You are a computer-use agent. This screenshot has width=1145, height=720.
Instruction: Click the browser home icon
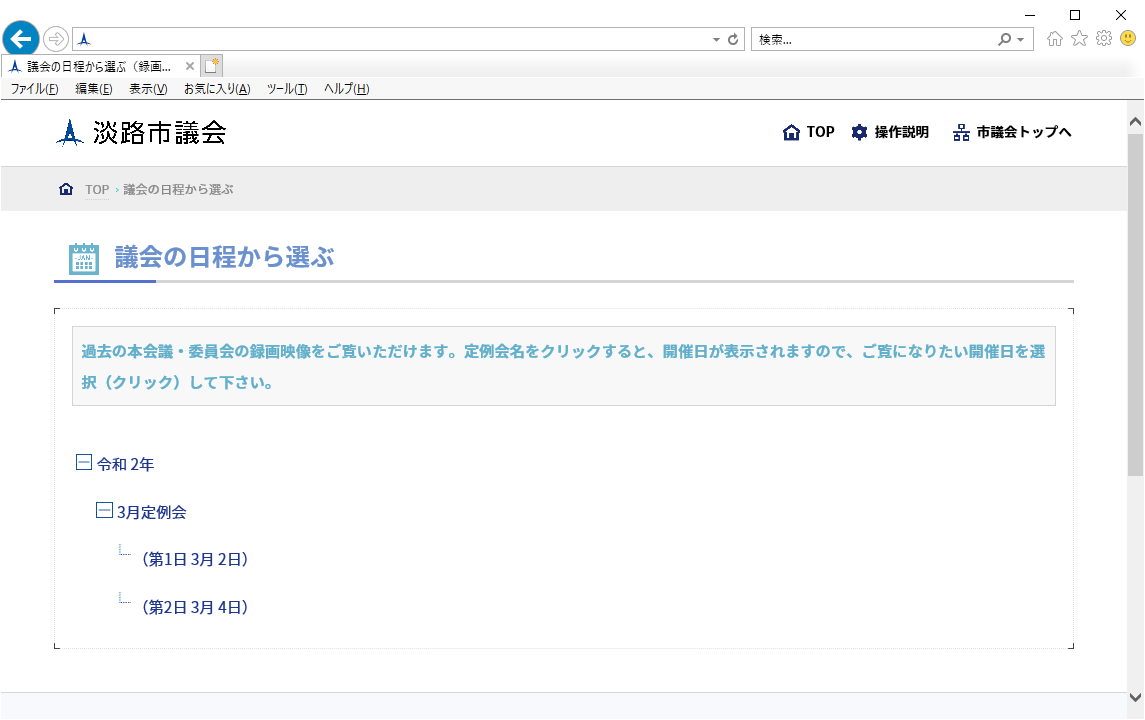1054,39
